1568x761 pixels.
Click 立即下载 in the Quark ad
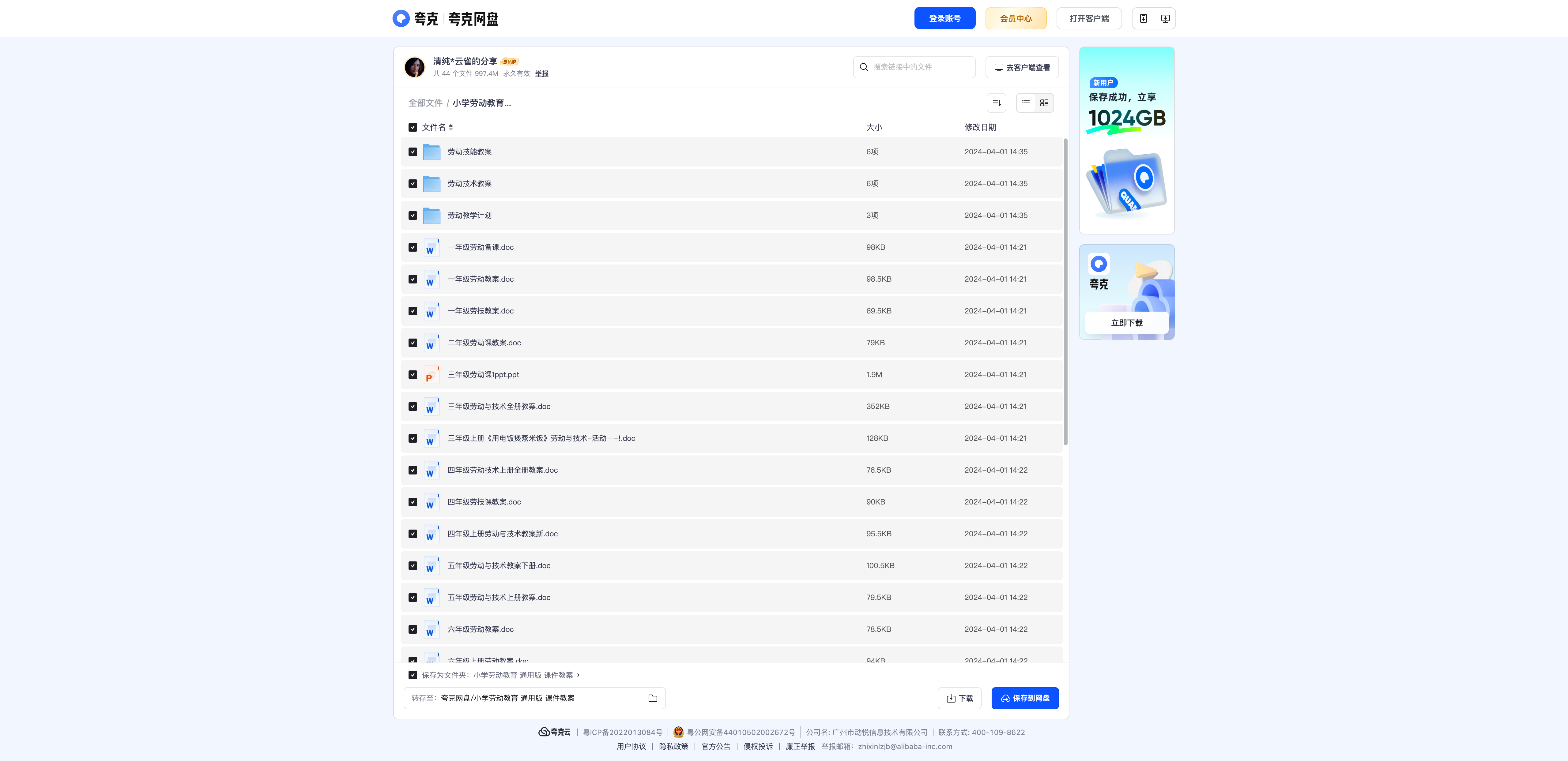[1127, 323]
